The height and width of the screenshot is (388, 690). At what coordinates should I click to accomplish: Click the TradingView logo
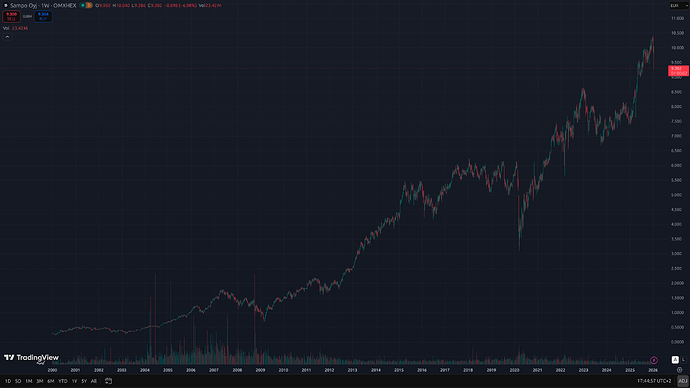click(x=31, y=358)
